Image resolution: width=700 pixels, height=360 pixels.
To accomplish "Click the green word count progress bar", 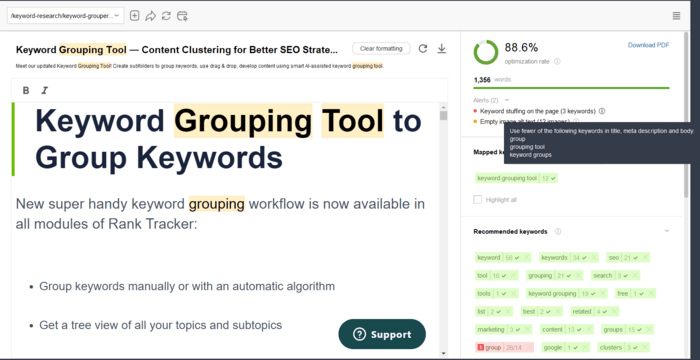I will tap(571, 88).
